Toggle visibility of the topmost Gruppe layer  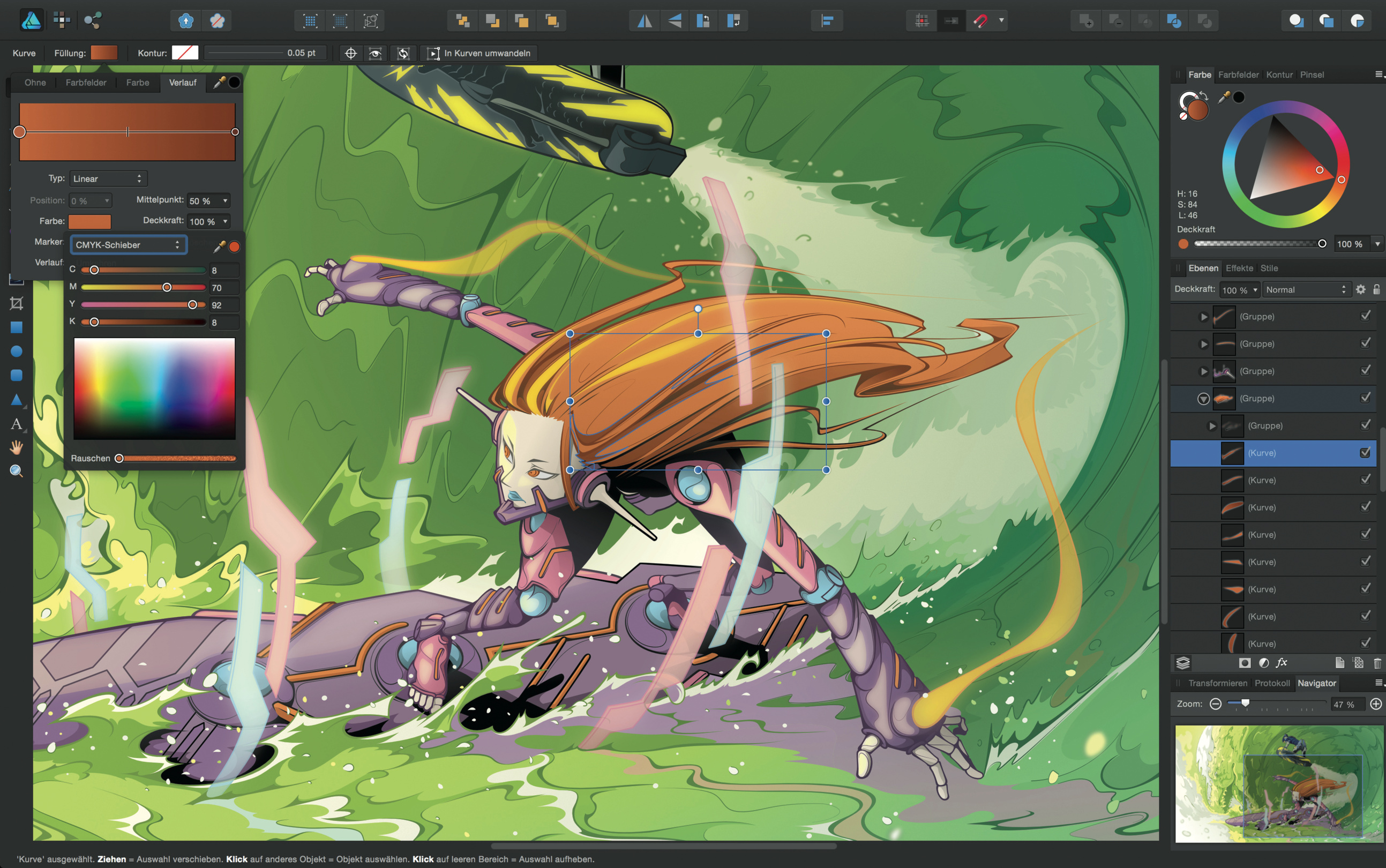point(1365,316)
